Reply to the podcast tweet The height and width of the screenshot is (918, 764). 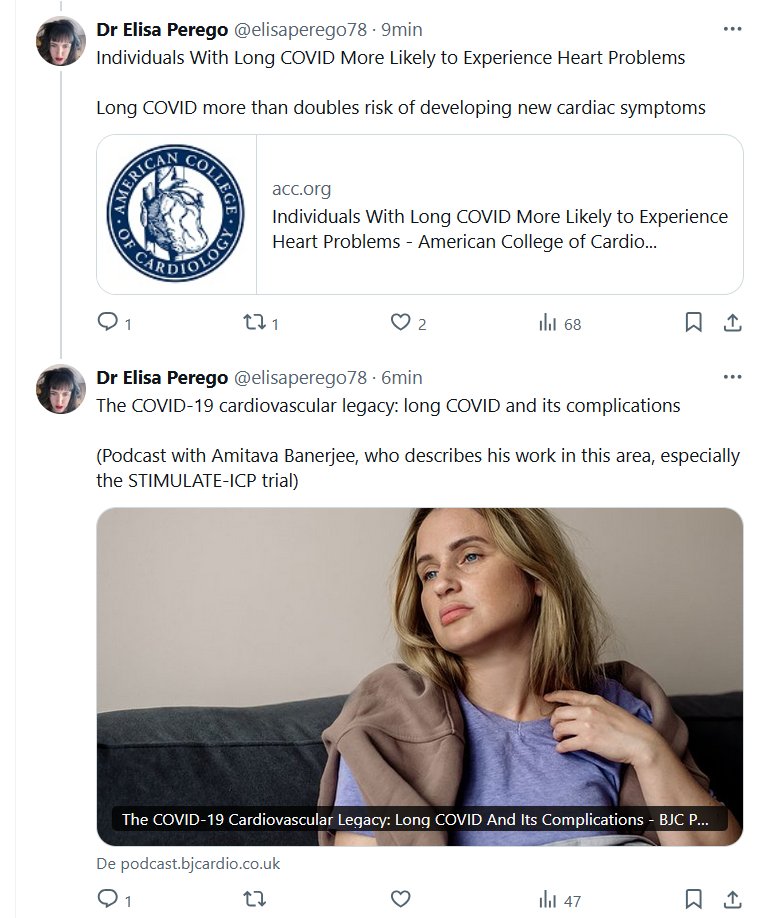click(x=107, y=900)
